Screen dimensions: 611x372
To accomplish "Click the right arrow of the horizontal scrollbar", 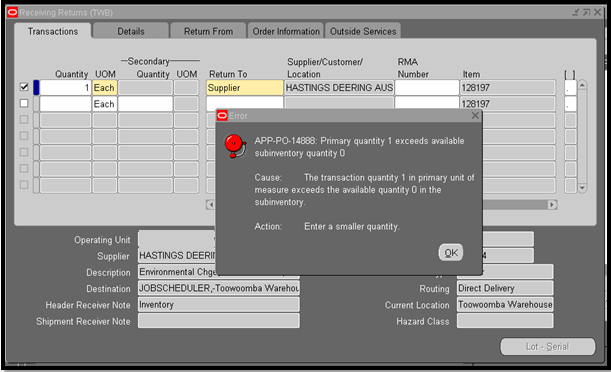I will [x=552, y=205].
